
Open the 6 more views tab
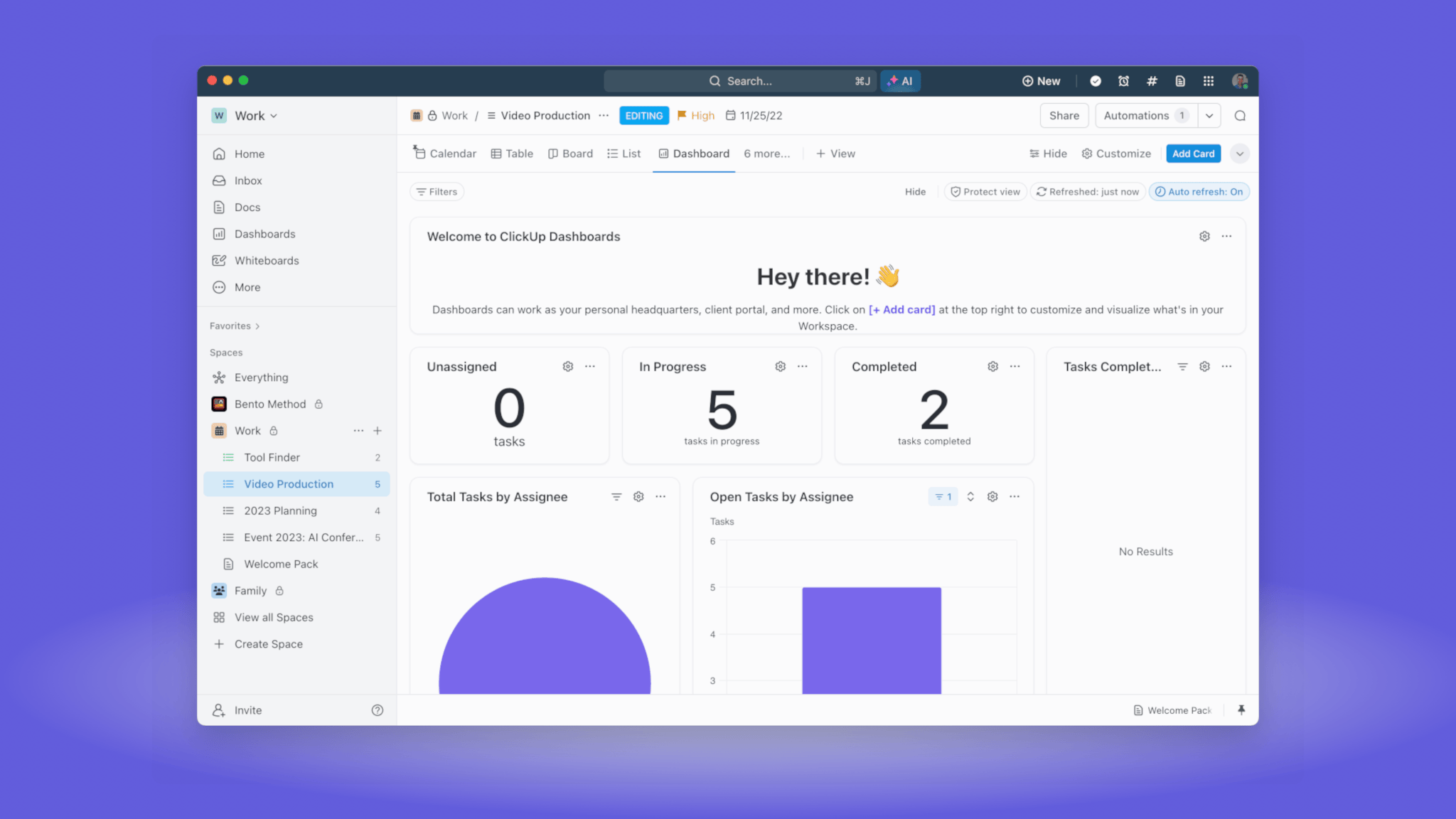click(x=766, y=154)
